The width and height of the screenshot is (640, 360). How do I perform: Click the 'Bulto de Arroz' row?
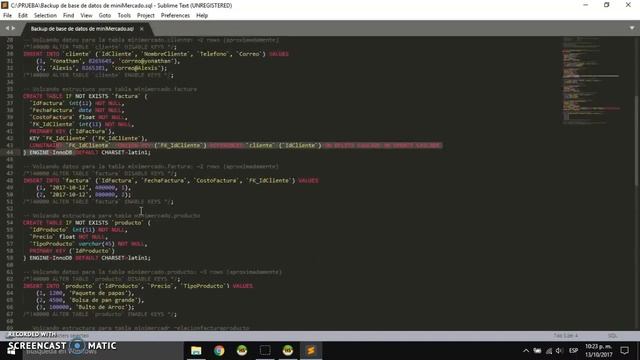(85, 307)
